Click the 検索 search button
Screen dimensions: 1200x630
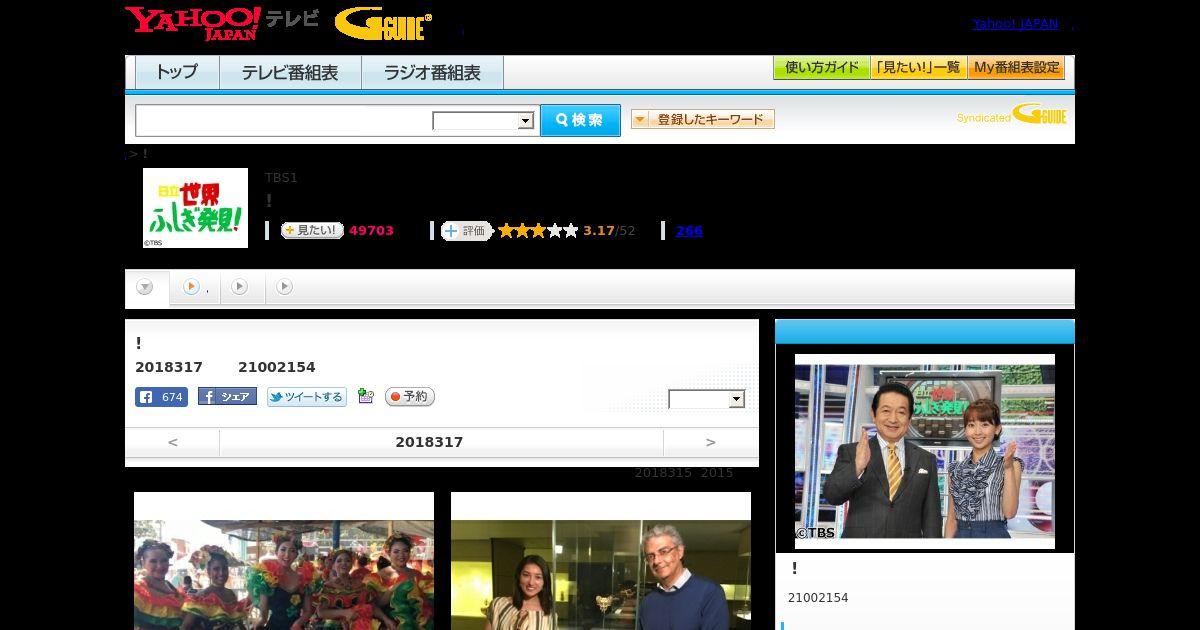coord(580,120)
